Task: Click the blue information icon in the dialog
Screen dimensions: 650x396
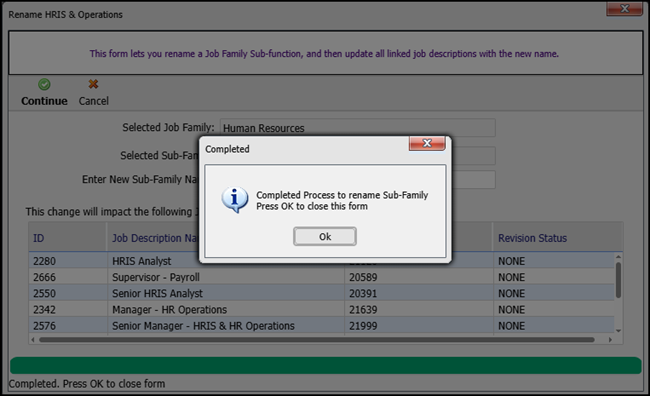Action: 235,199
